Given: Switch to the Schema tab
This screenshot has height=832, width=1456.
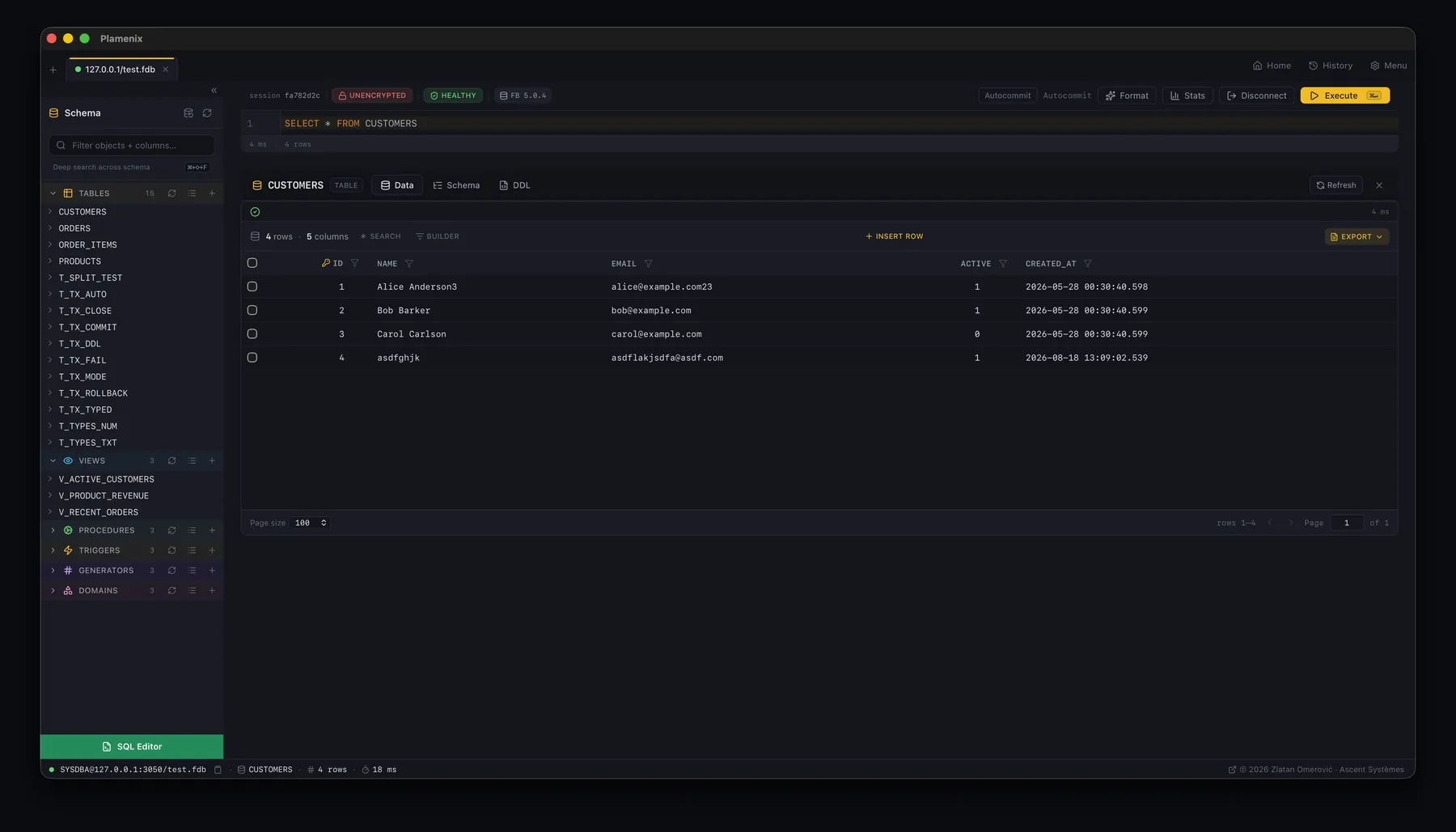Looking at the screenshot, I should coord(456,185).
